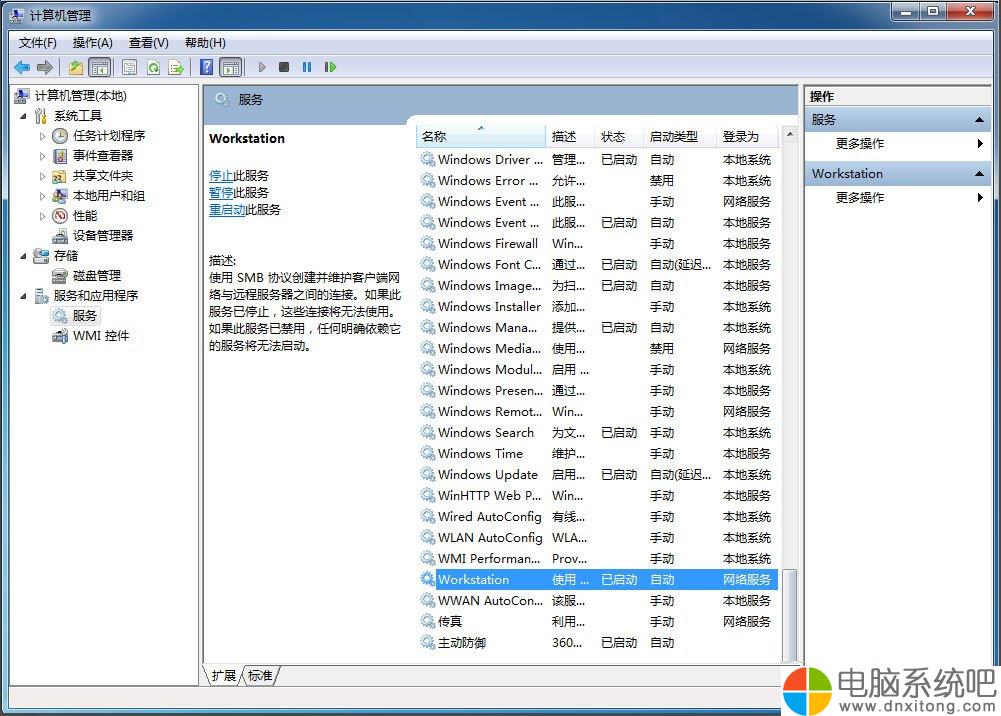Select the Windows Update service row
Viewport: 1001px width, 716px height.
coord(597,475)
